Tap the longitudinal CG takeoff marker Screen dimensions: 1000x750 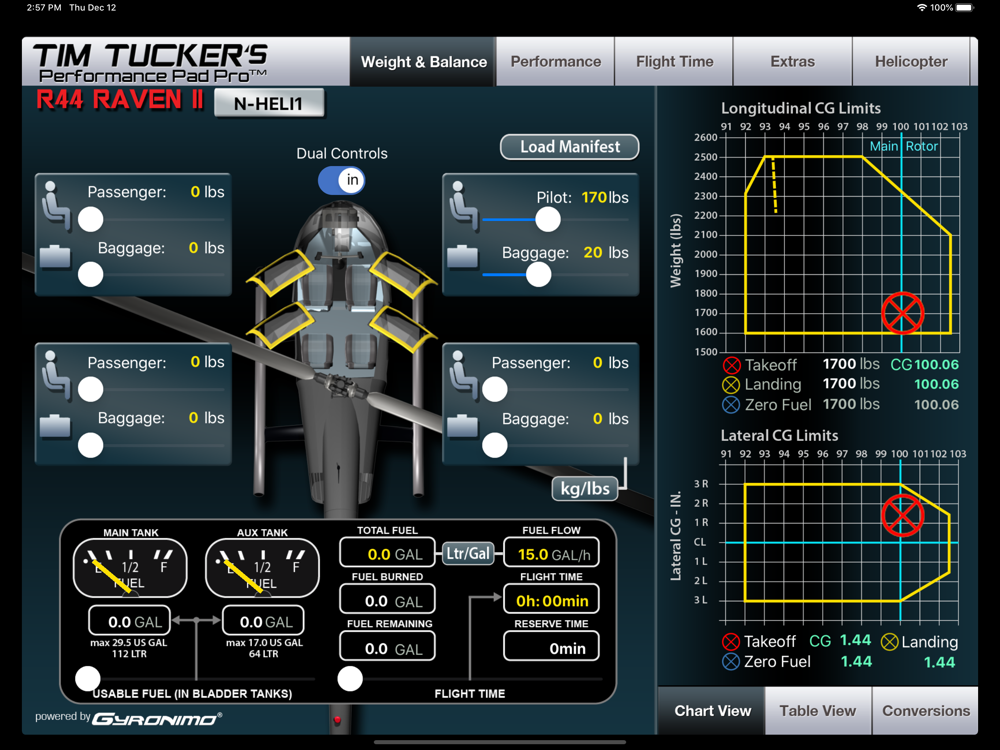pyautogui.click(x=902, y=313)
